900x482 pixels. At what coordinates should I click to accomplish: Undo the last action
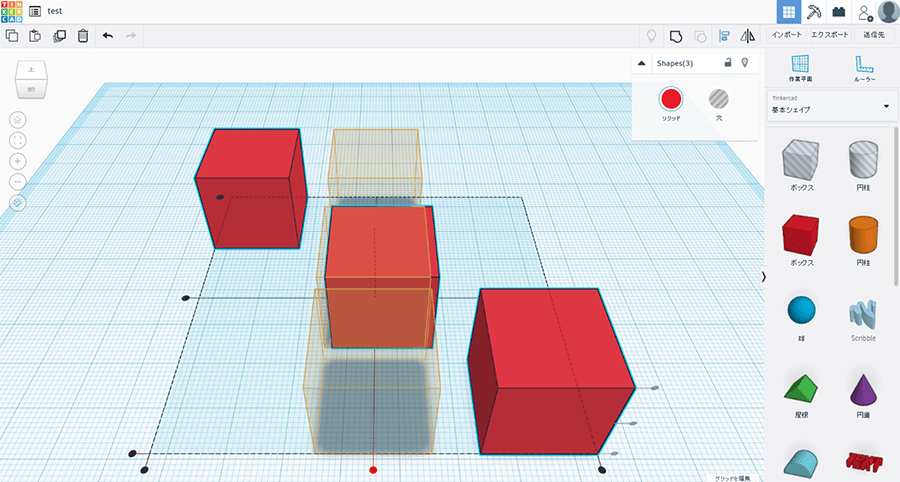108,36
